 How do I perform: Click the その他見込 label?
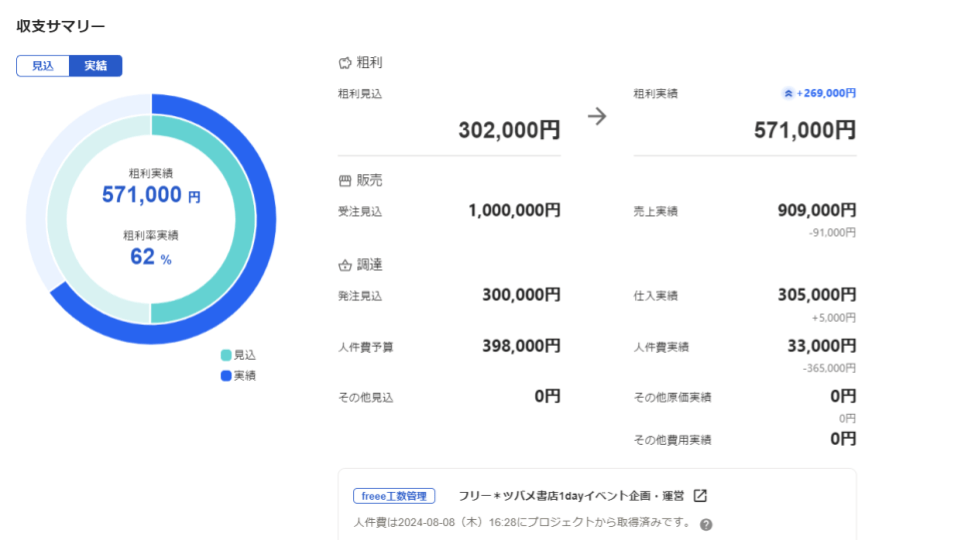coord(366,398)
